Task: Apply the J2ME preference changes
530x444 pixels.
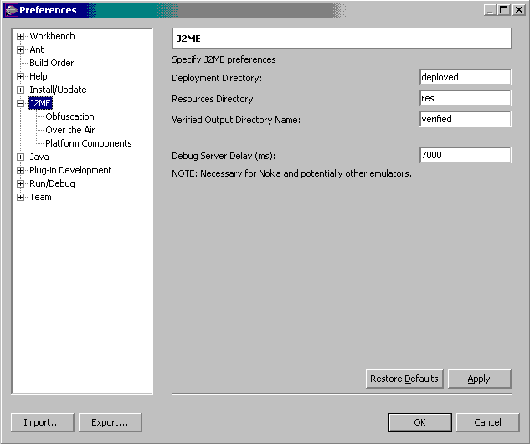Action: point(479,379)
